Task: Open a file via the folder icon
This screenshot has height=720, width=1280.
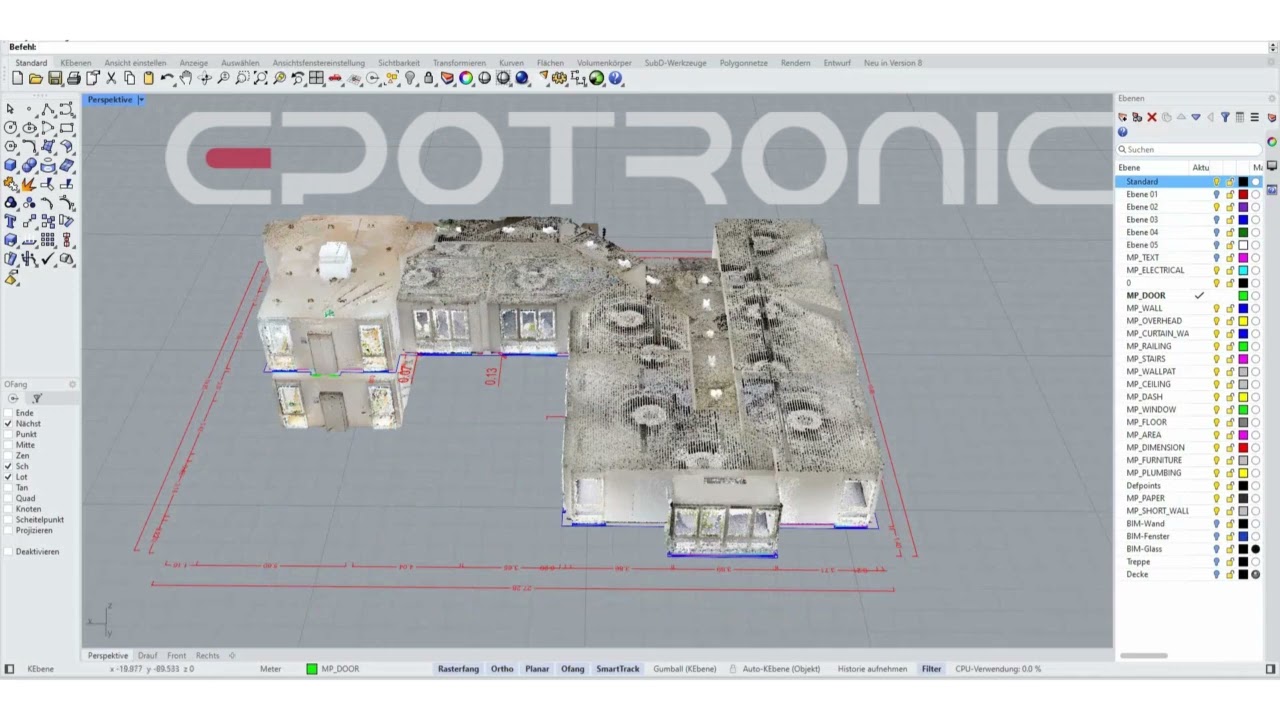Action: pyautogui.click(x=35, y=78)
